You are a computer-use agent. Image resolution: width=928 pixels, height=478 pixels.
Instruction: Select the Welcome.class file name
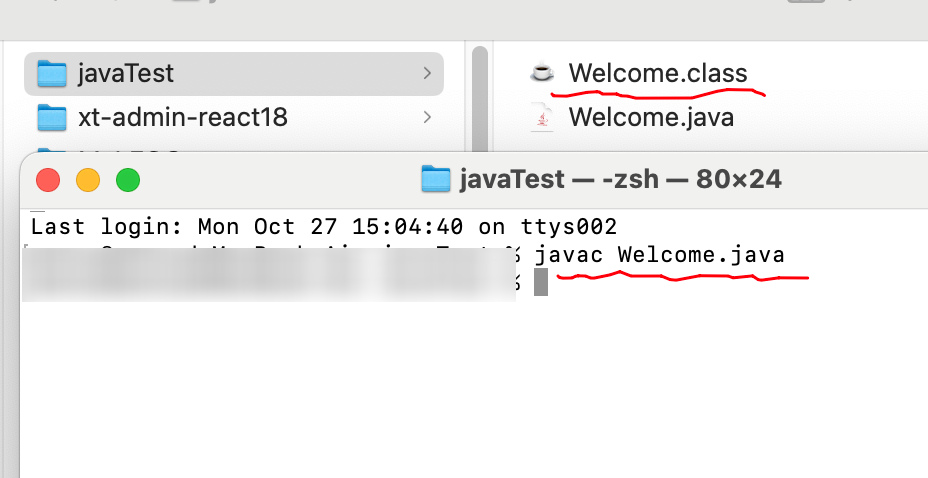pos(658,73)
